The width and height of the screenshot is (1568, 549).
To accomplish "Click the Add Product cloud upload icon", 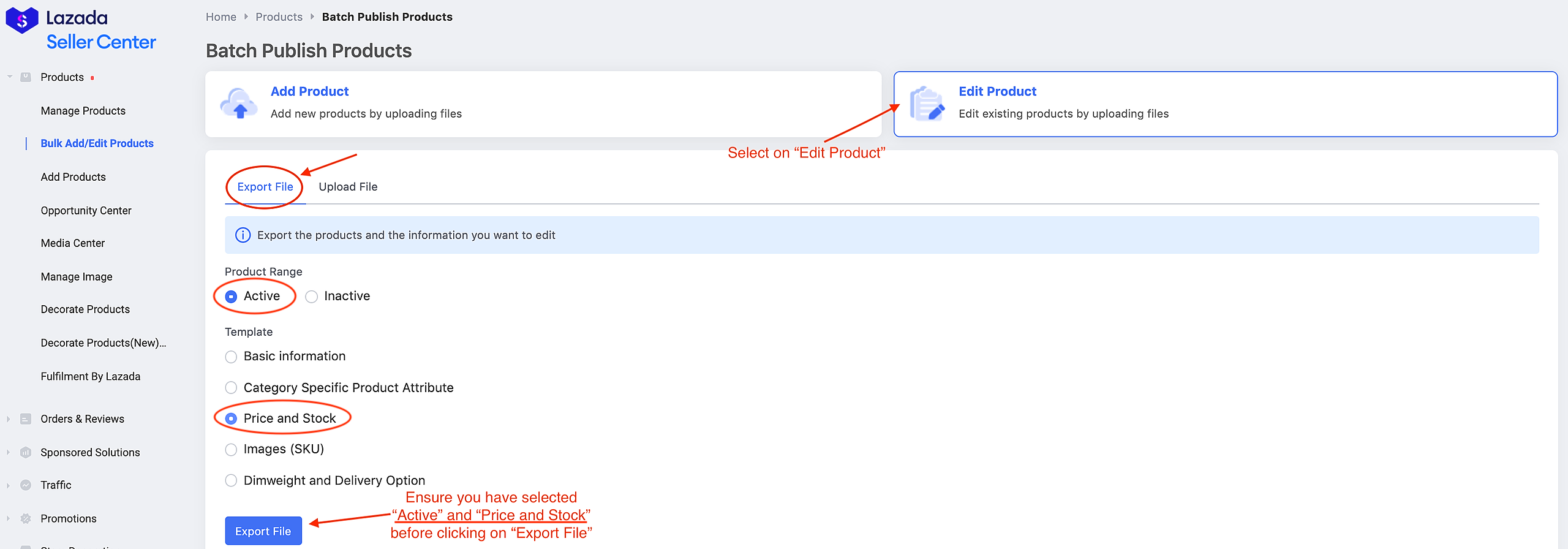I will coord(239,104).
